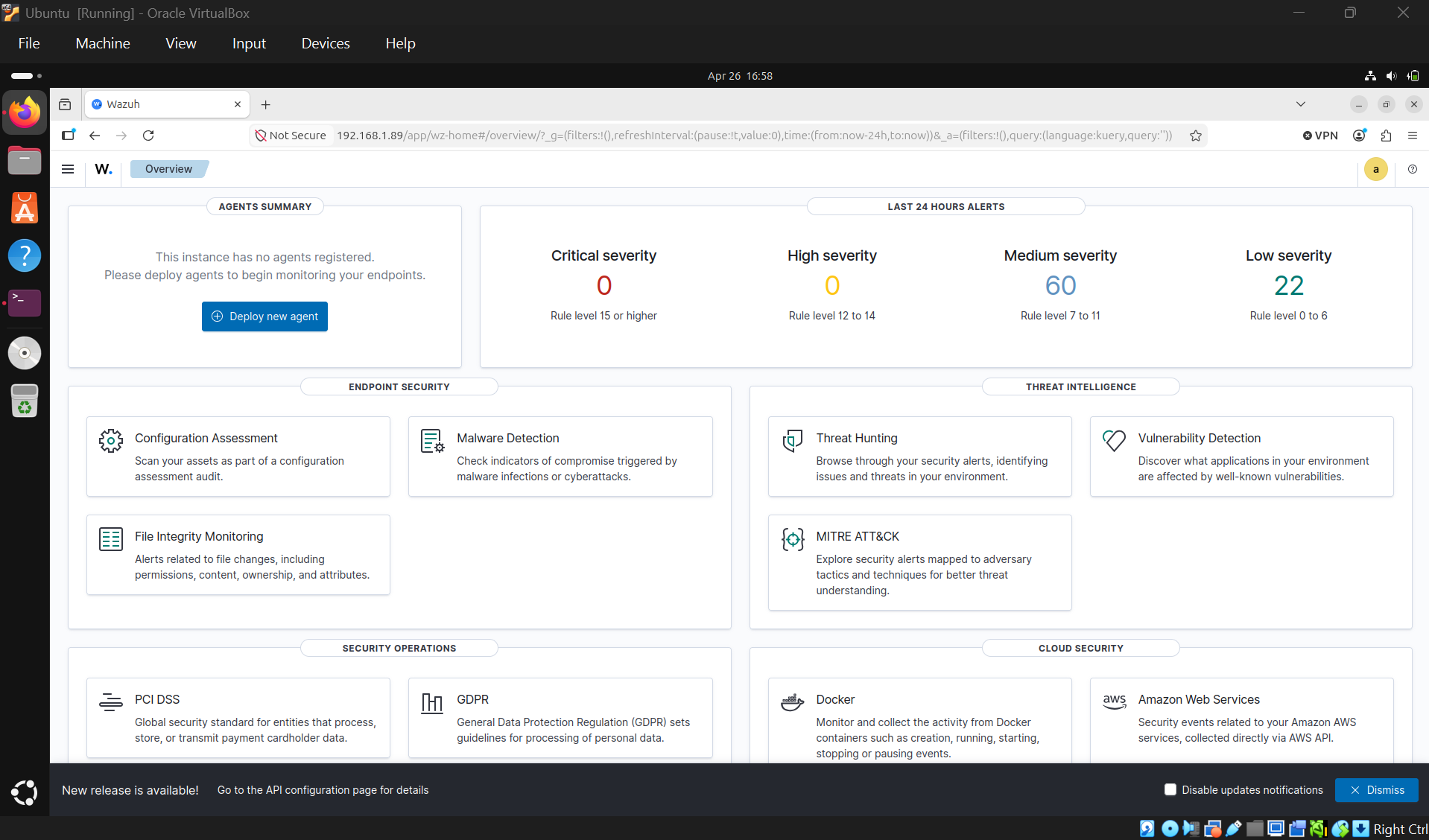
Task: Click the Threat Hunting shield icon
Action: (792, 441)
